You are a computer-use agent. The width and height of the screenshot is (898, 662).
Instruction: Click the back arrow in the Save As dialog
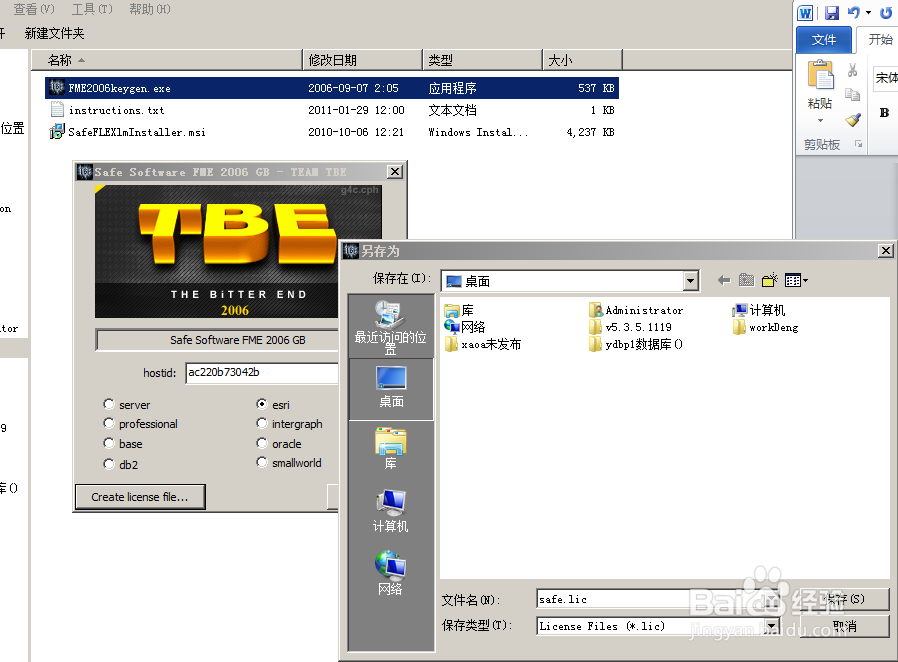coord(724,280)
